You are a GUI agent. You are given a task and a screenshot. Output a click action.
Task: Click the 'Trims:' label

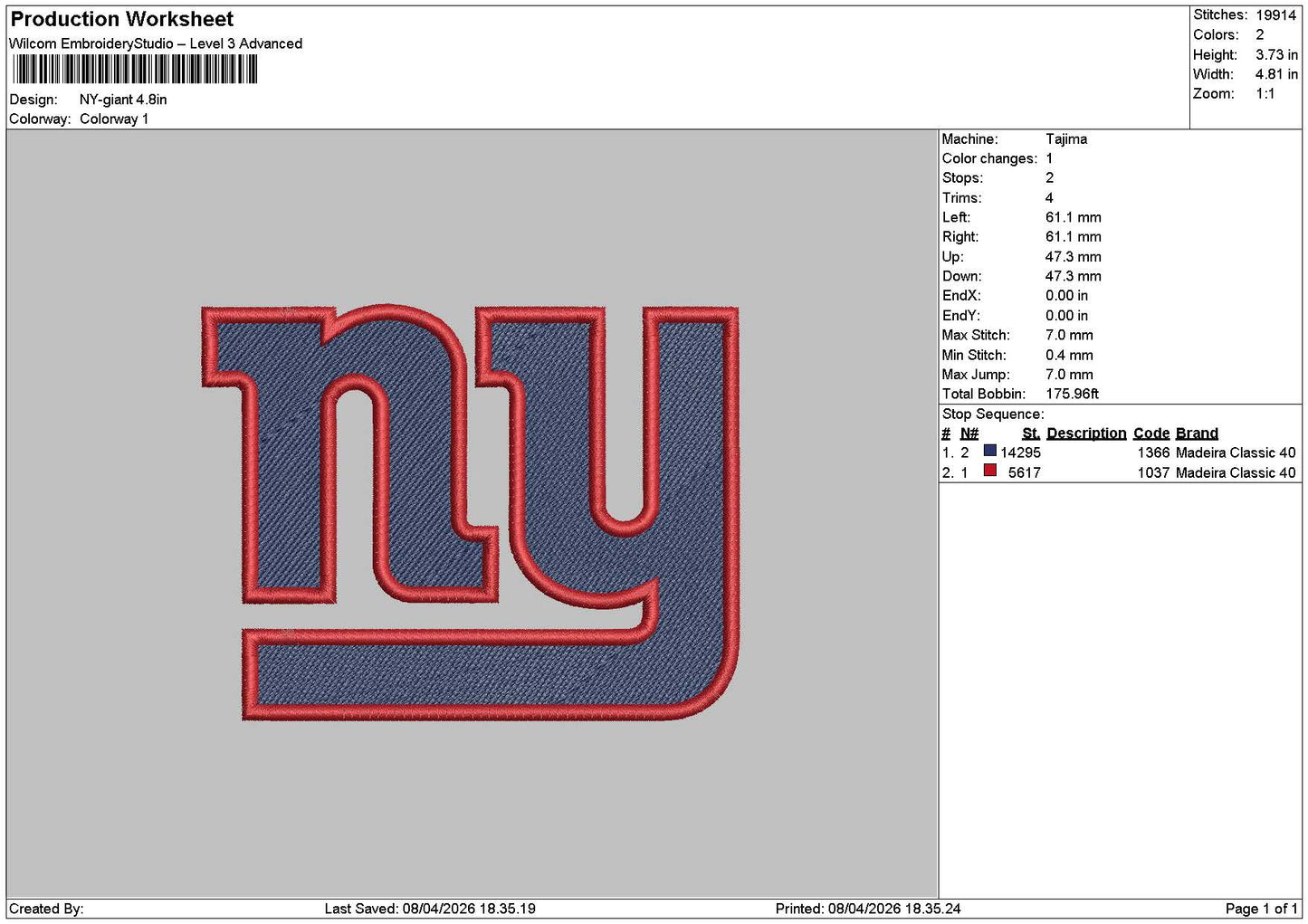coord(961,198)
